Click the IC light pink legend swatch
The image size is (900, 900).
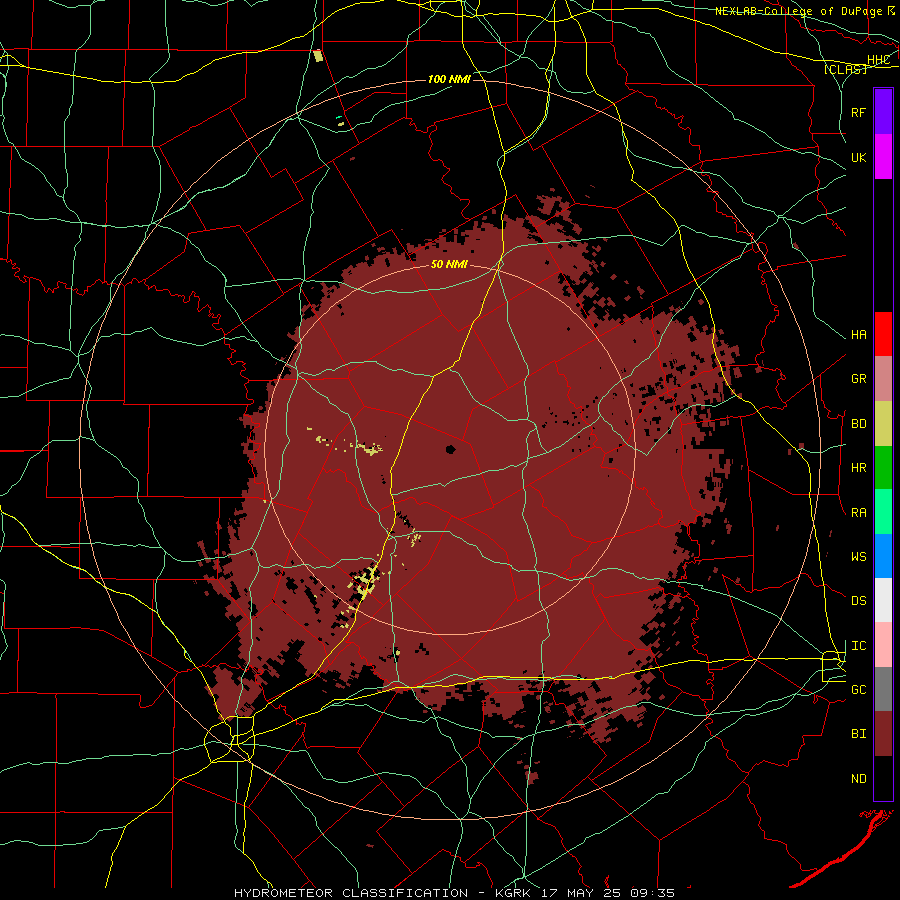(x=883, y=645)
